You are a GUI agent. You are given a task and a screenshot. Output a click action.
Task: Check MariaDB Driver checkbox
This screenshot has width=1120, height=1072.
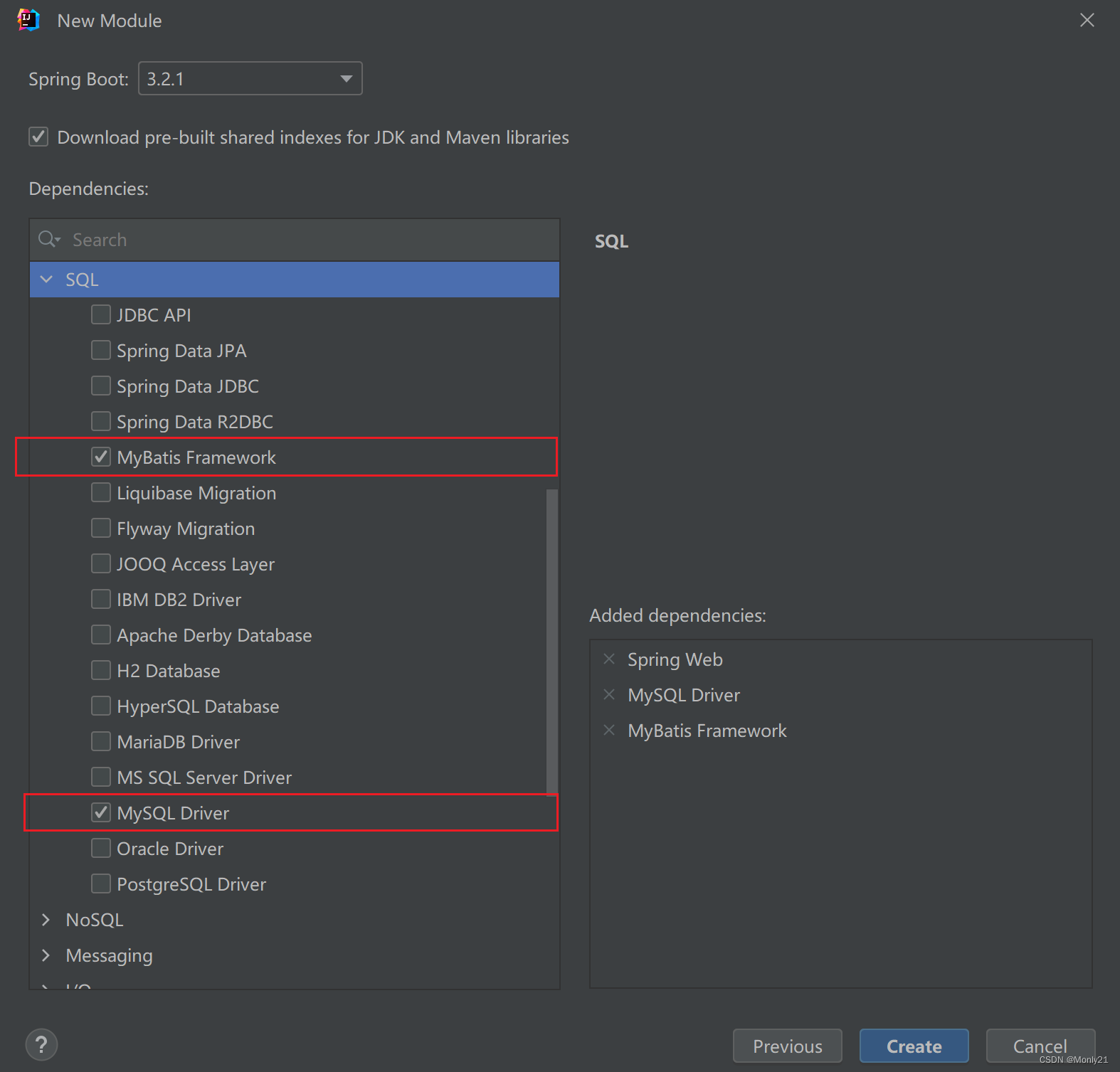(101, 741)
